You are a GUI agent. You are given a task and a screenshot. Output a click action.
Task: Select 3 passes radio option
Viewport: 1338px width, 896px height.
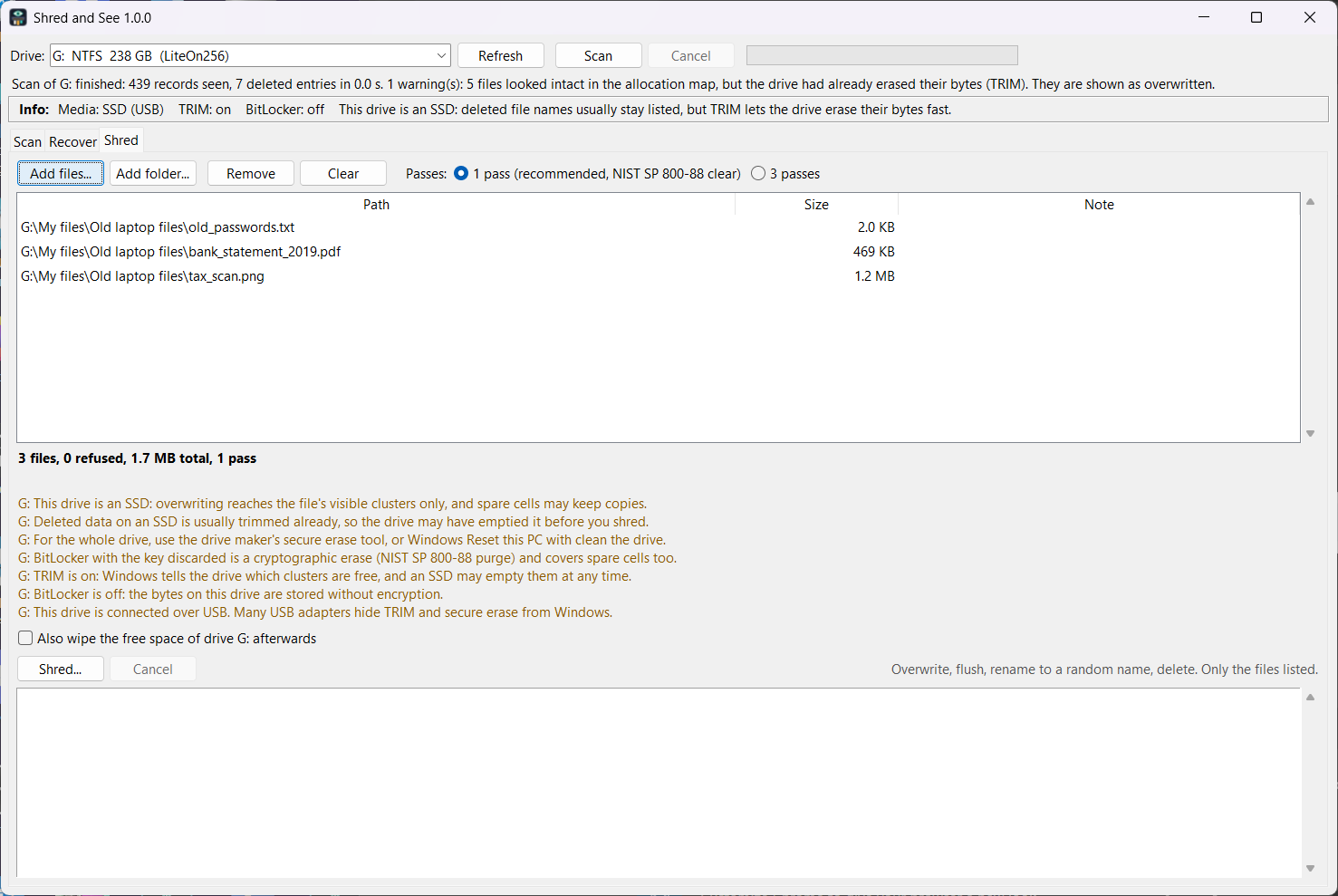click(x=758, y=173)
